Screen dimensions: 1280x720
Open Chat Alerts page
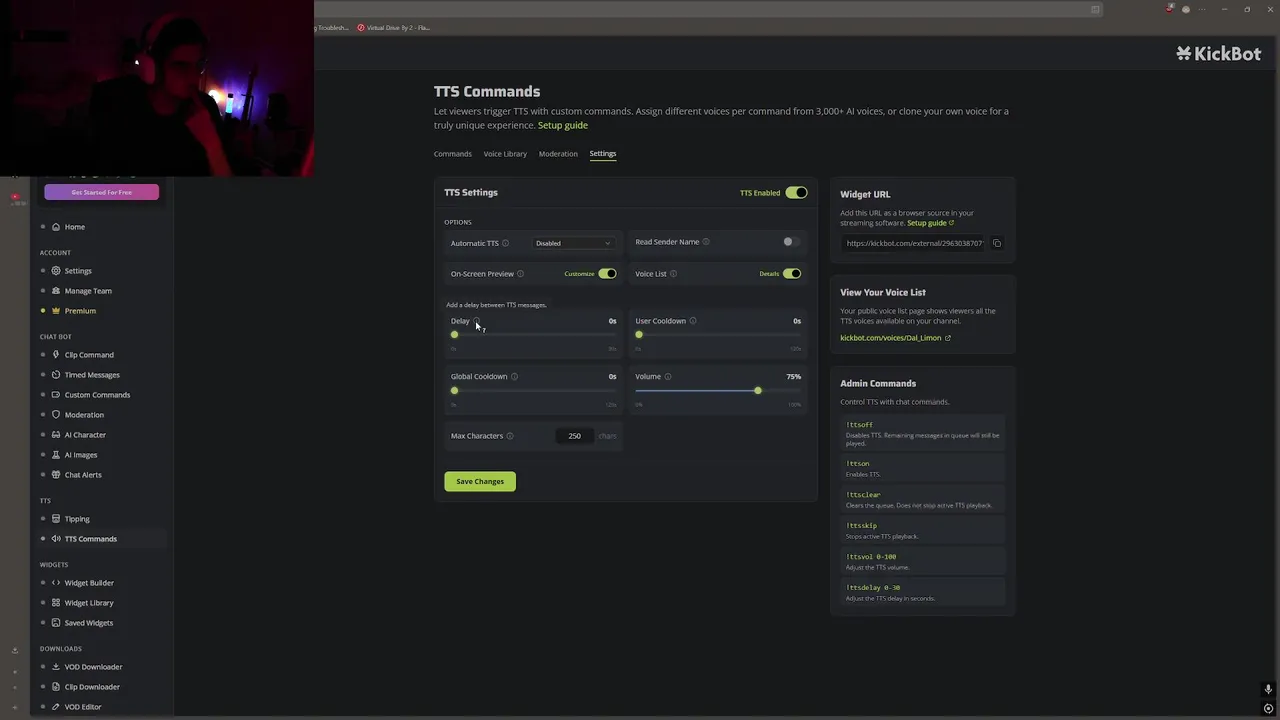click(83, 475)
